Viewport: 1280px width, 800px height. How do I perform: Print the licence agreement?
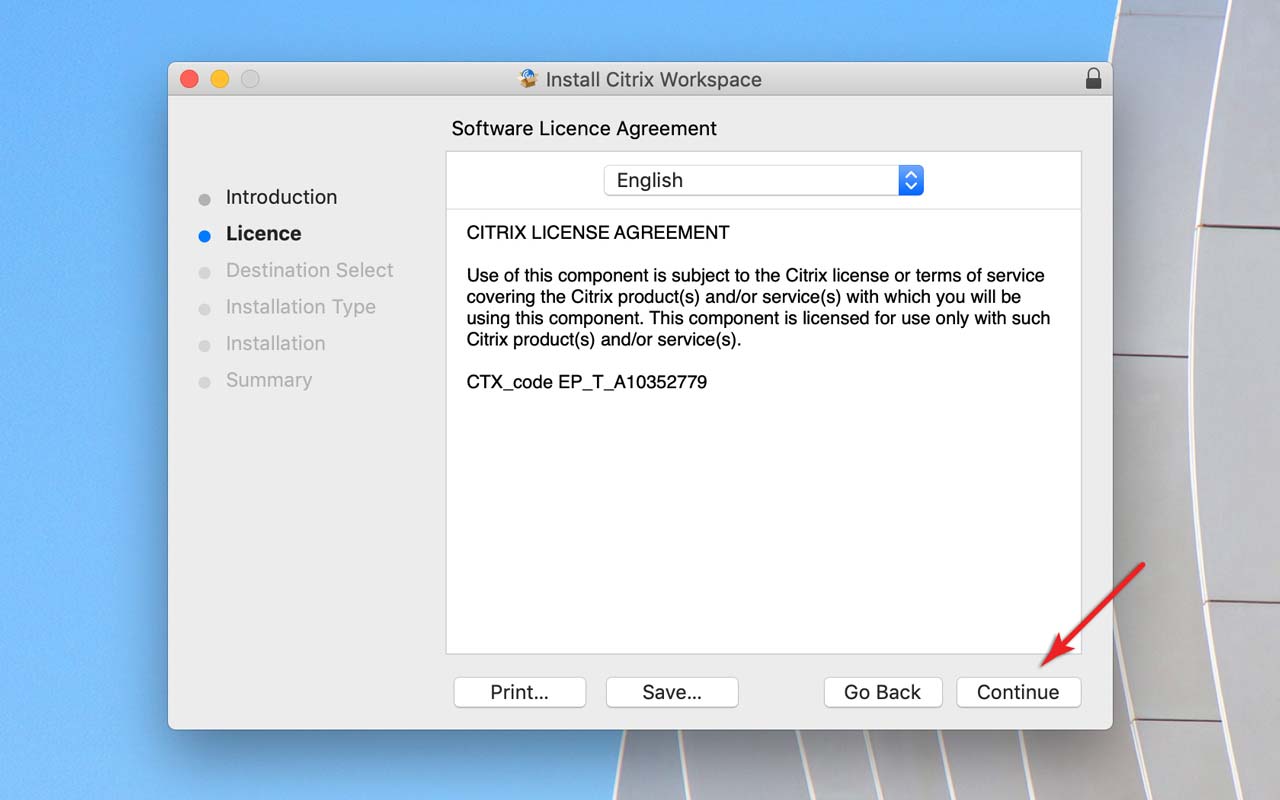(x=519, y=692)
